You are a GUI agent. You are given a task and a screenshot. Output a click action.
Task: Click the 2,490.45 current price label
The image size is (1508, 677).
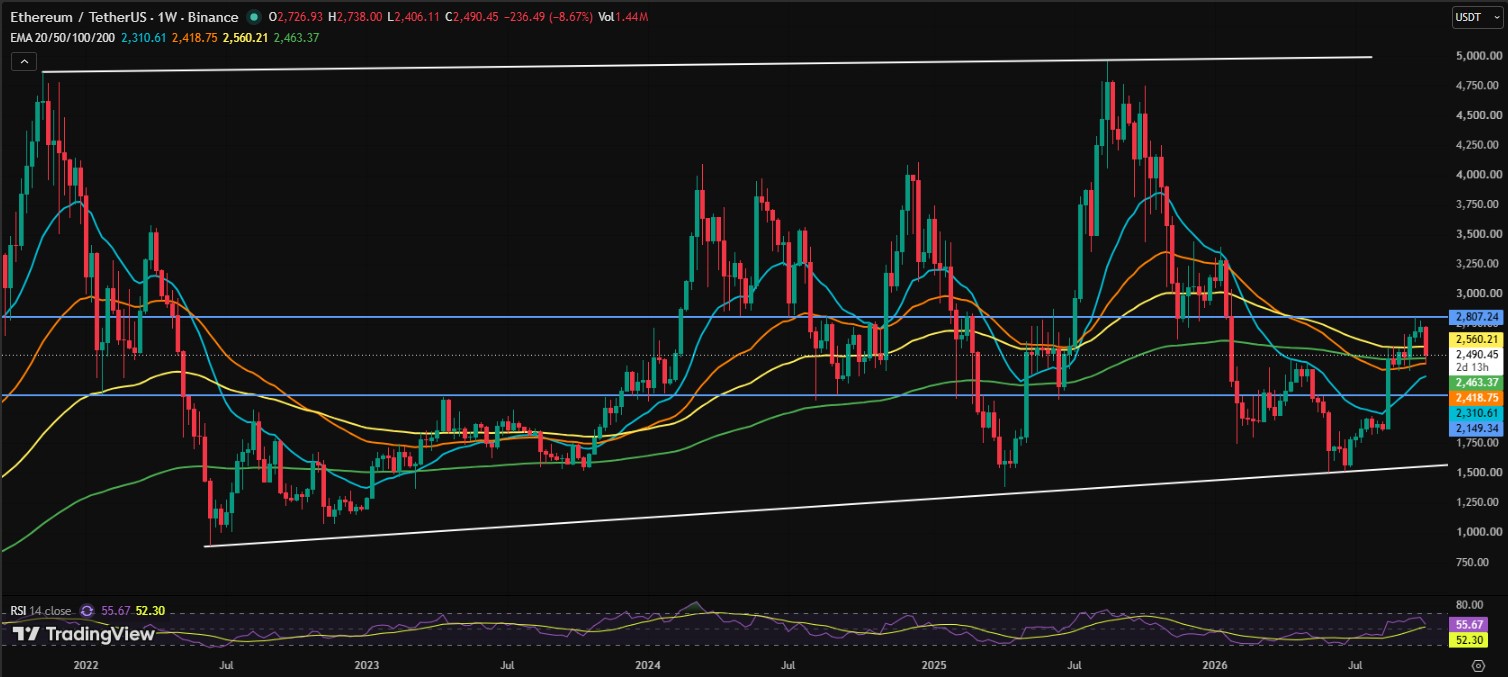point(1475,354)
